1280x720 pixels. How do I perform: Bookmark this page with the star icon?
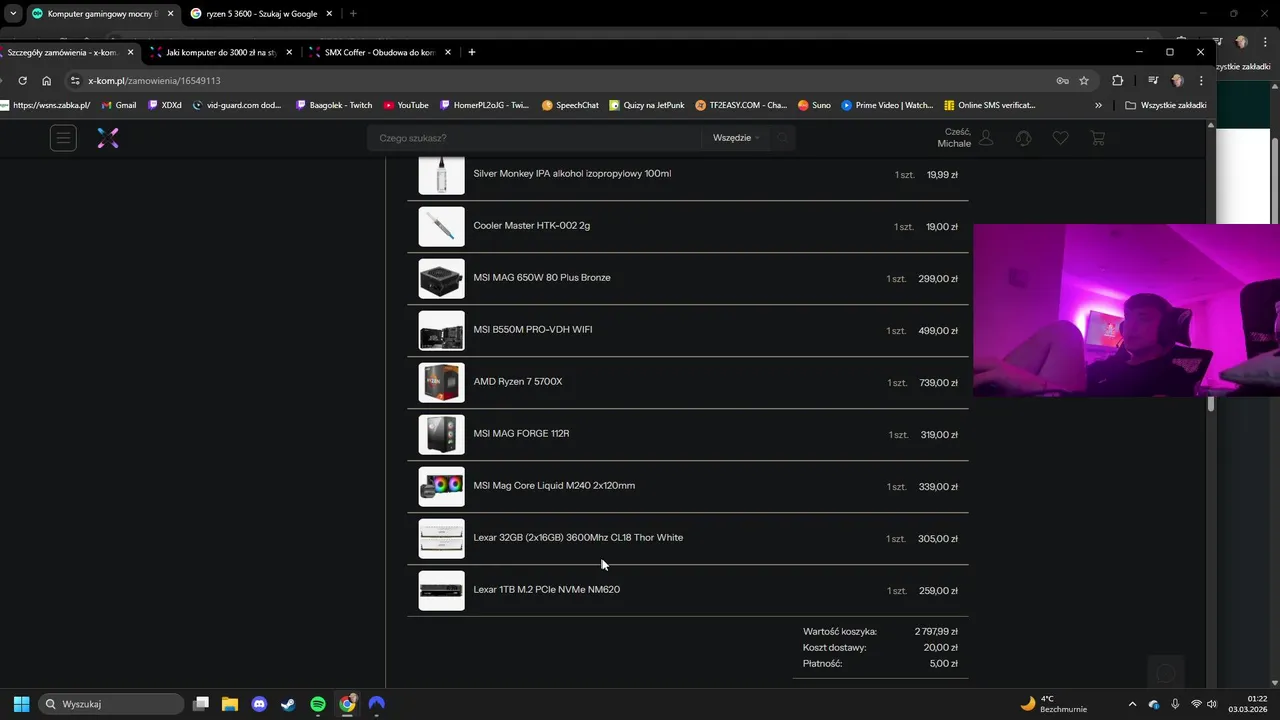pyautogui.click(x=1084, y=81)
